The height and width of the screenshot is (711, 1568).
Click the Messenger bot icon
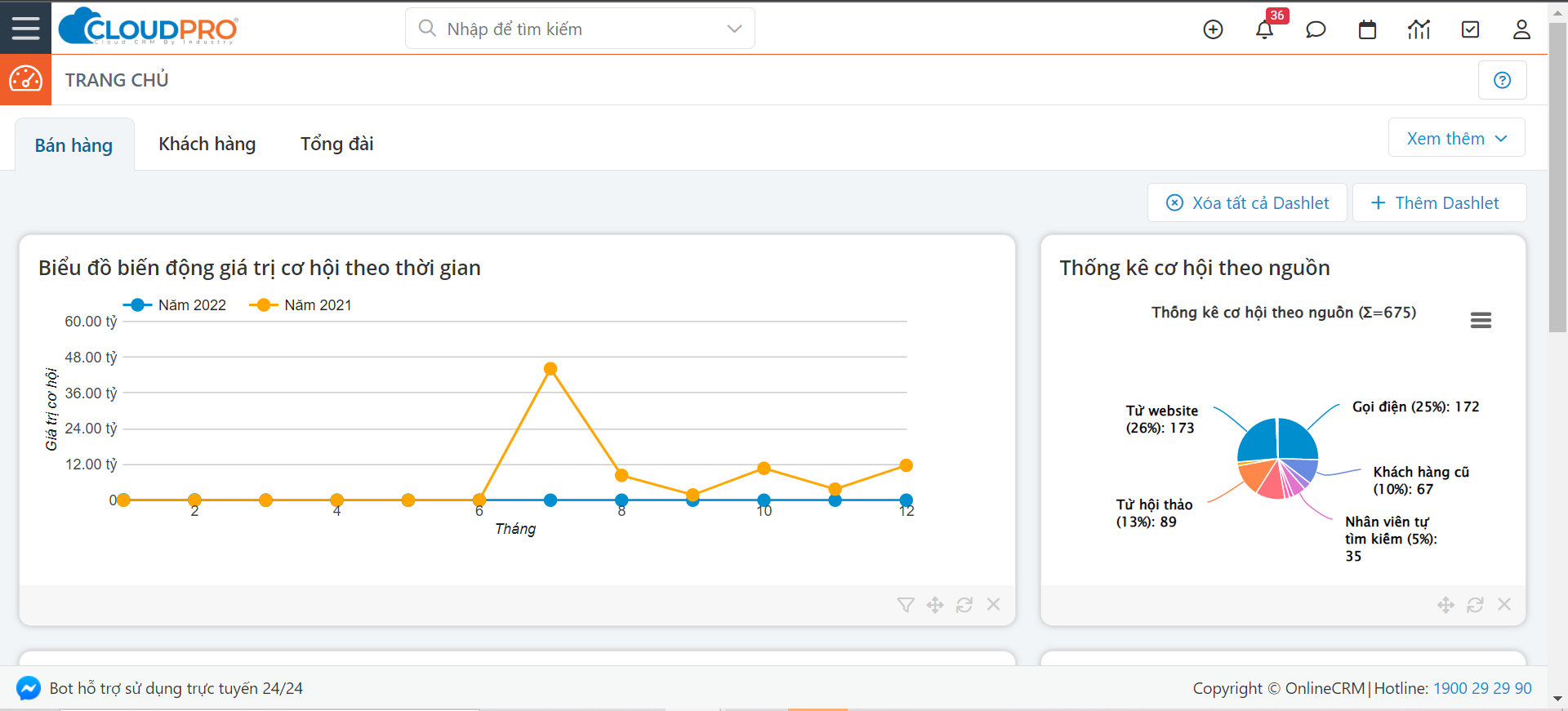tap(29, 688)
